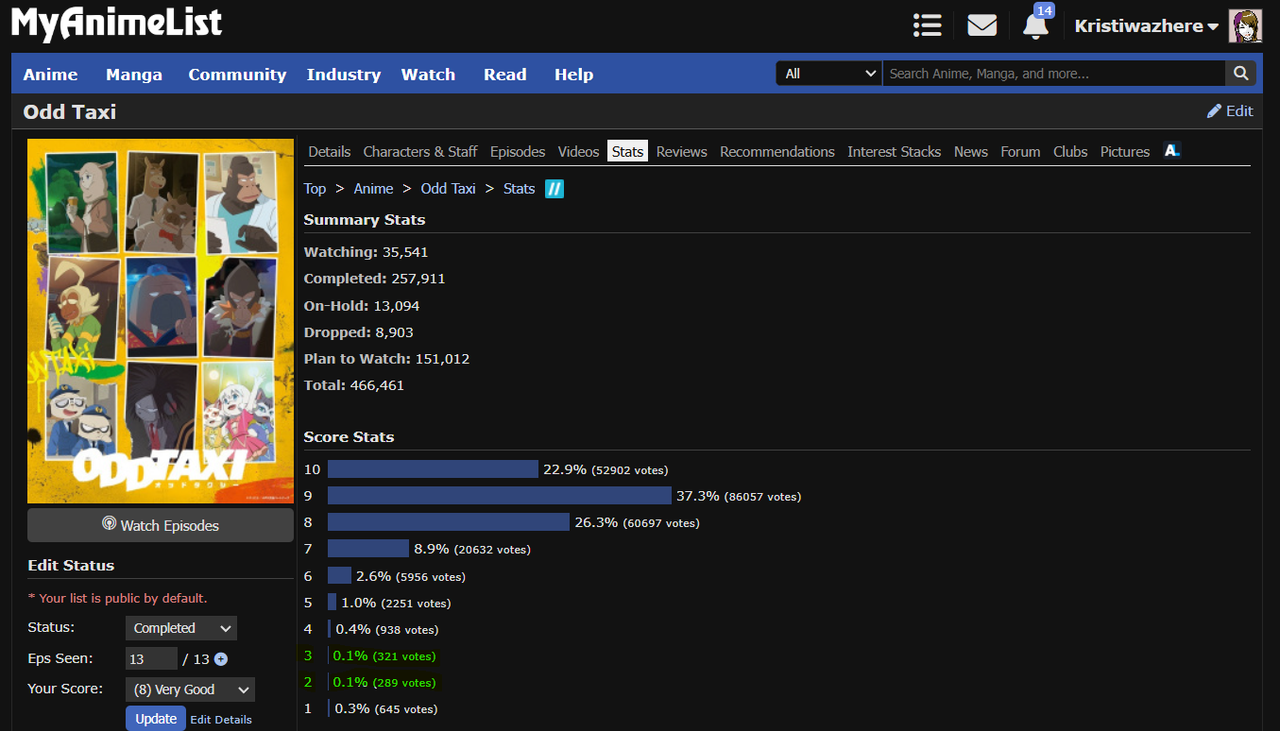Click the score 8 vote bar
The image size is (1280, 731).
click(x=449, y=522)
